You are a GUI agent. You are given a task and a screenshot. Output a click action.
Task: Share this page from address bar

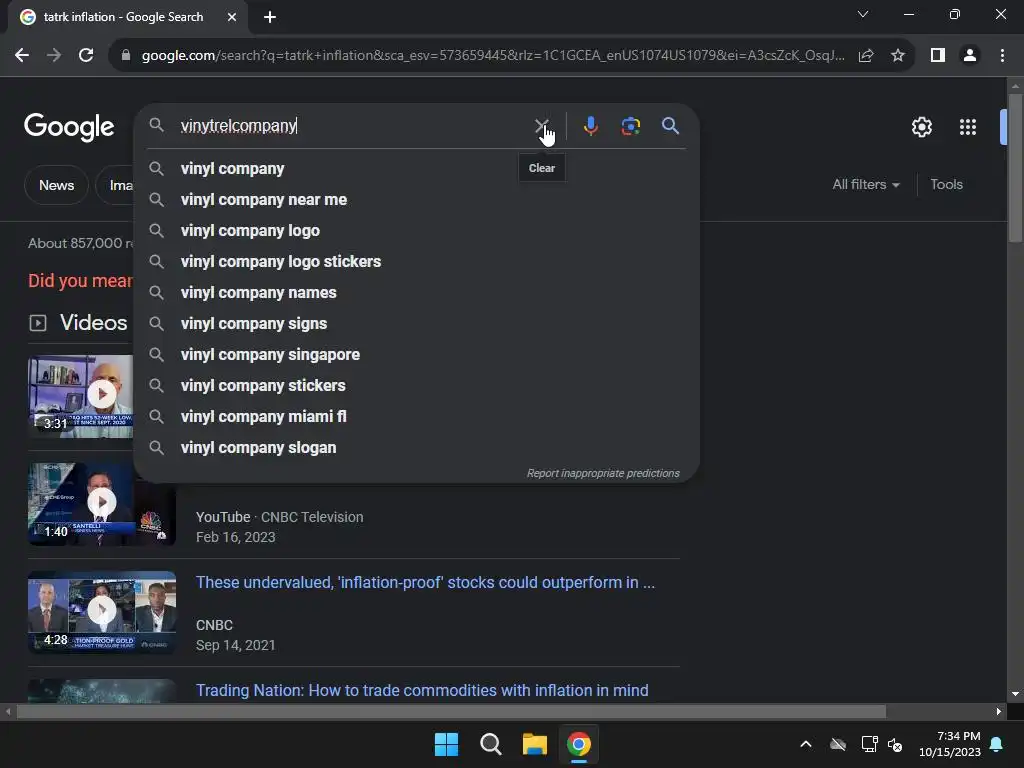tap(866, 56)
